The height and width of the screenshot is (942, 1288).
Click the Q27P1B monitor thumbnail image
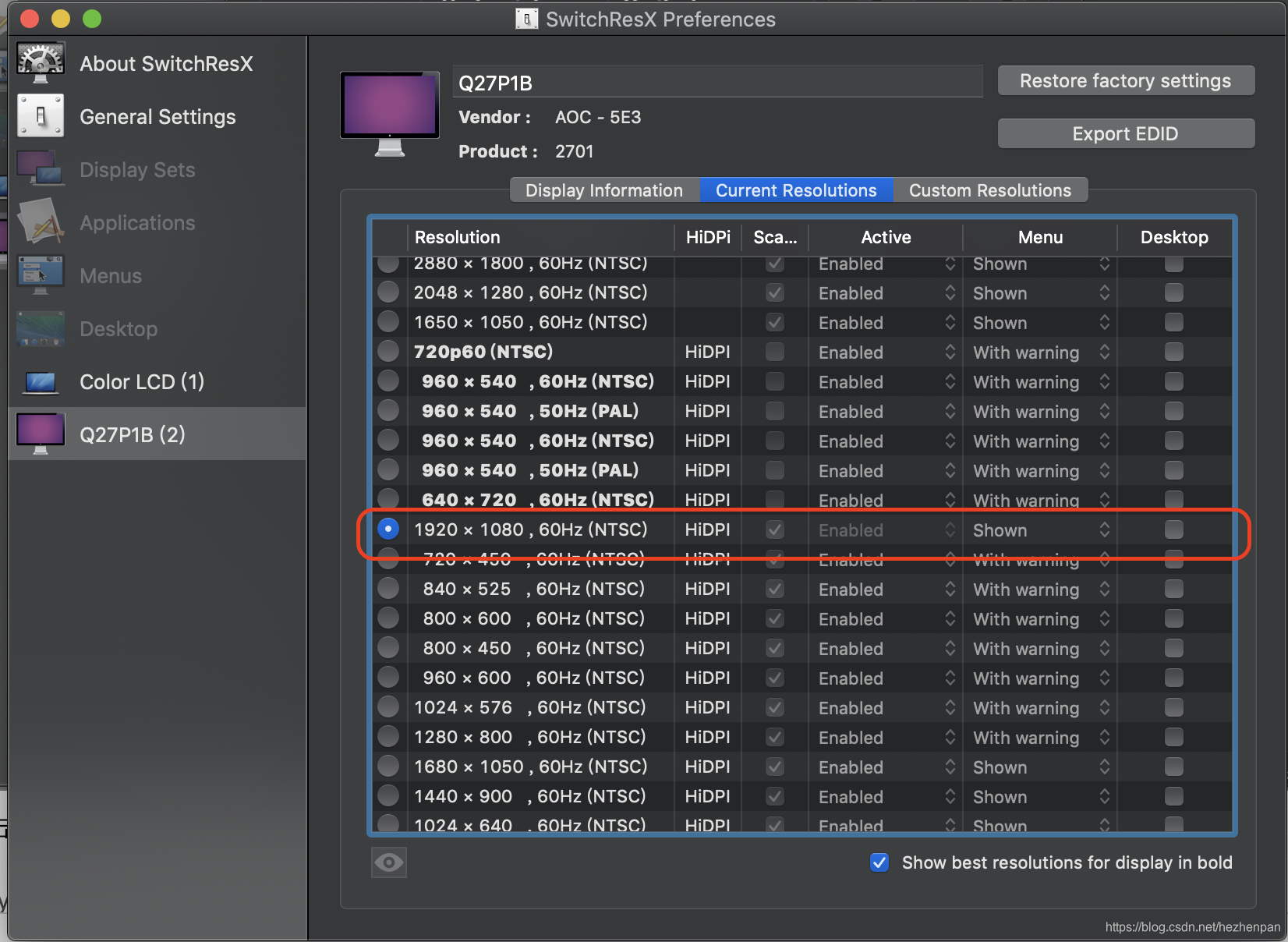click(x=389, y=113)
